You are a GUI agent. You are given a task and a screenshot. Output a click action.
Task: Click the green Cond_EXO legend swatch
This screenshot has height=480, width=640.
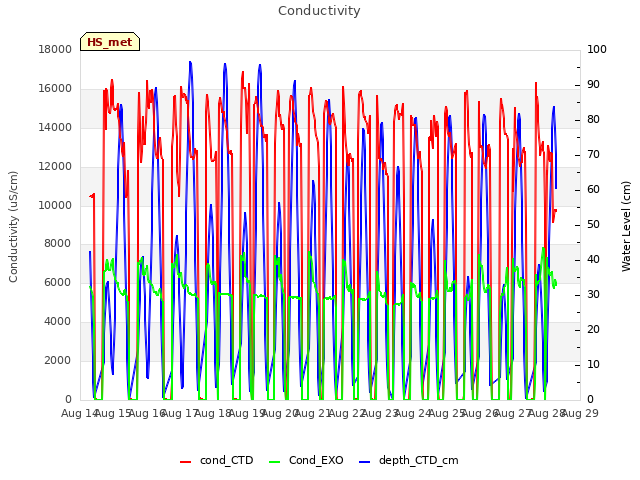tap(275, 462)
